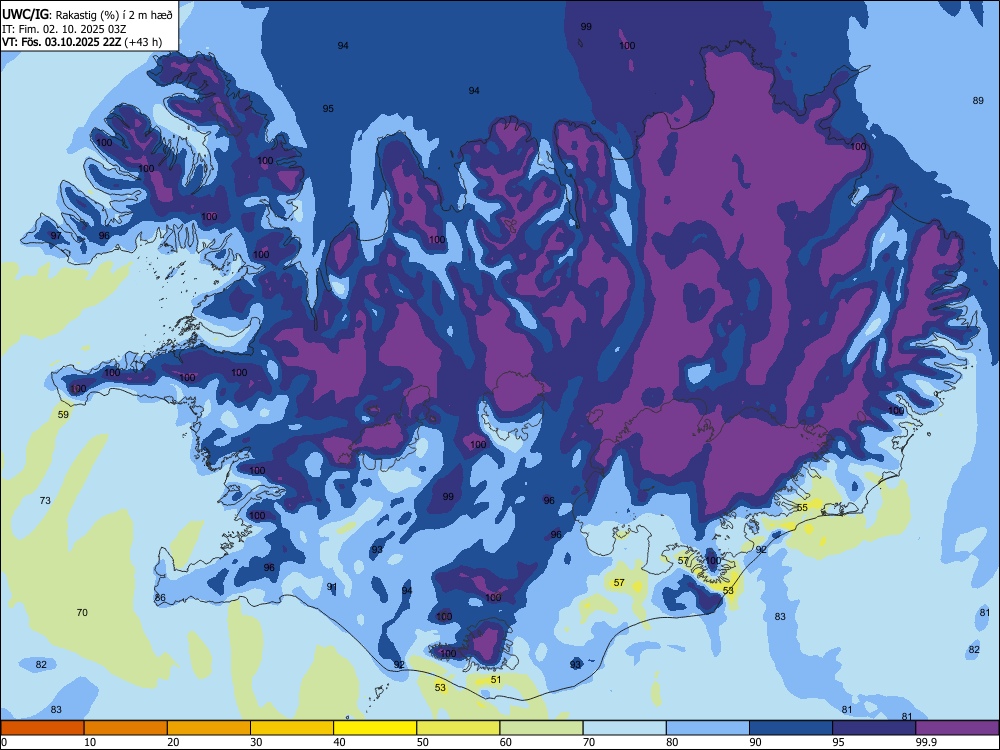
Task: Click the legend label '30'
Action: tap(256, 742)
